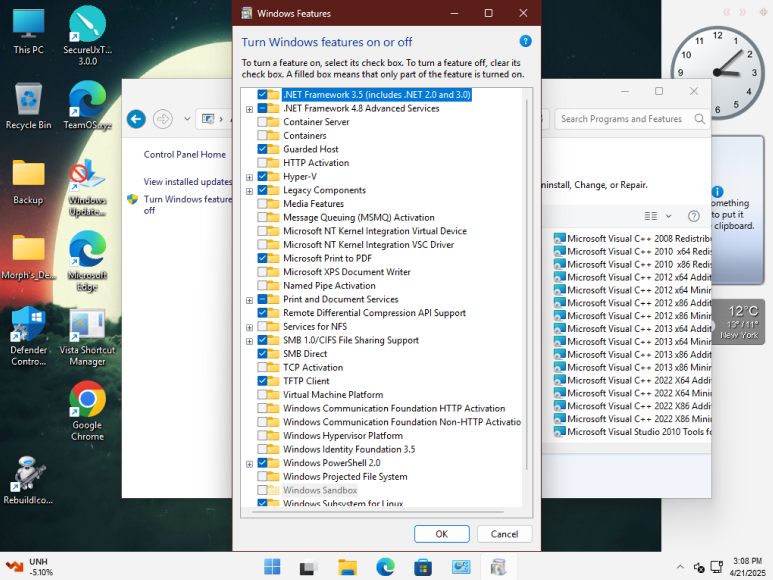Select the Backup folder on desktop
773x580 pixels.
pos(28,182)
